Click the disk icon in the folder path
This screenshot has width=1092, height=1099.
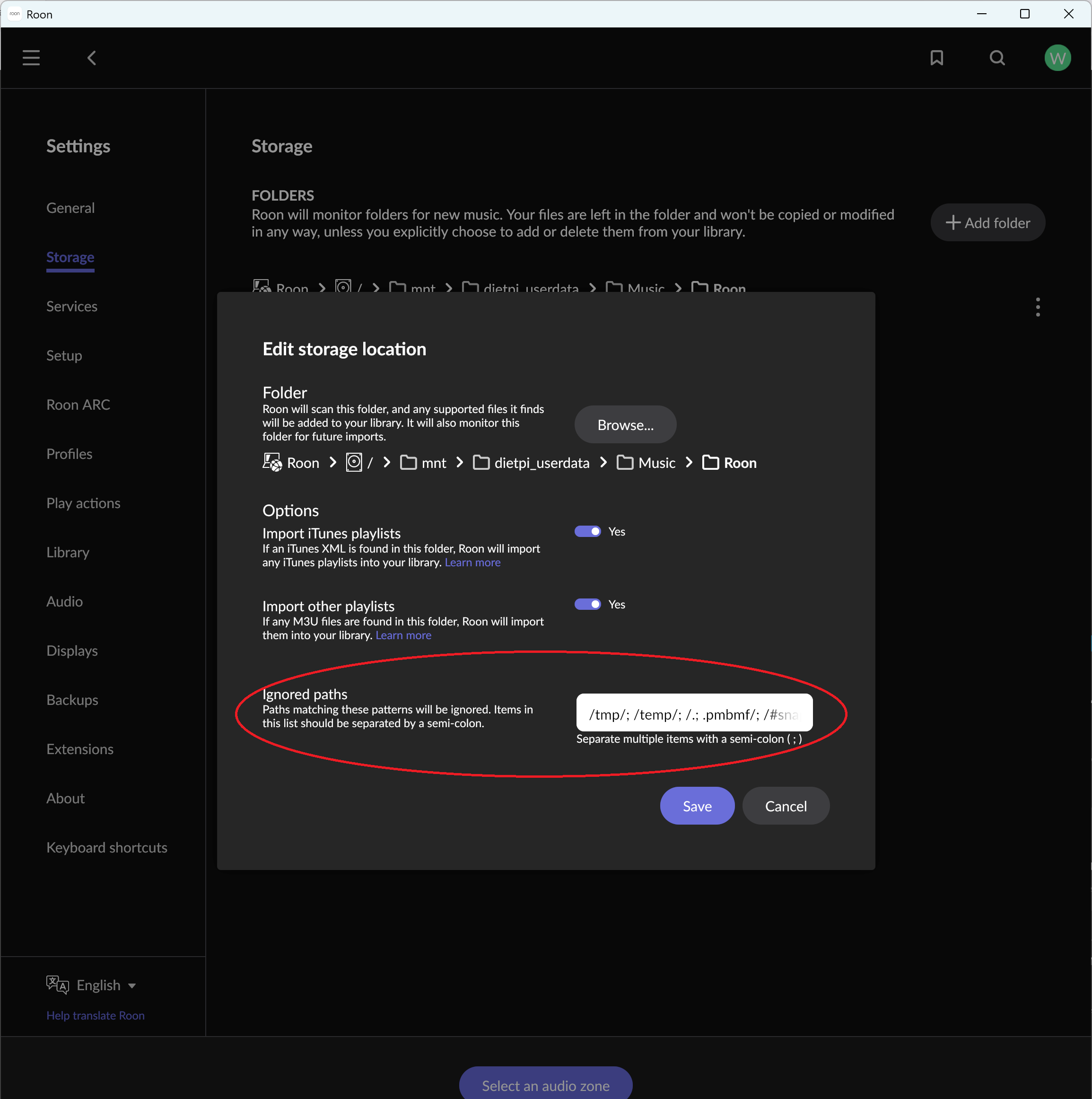[x=355, y=463]
